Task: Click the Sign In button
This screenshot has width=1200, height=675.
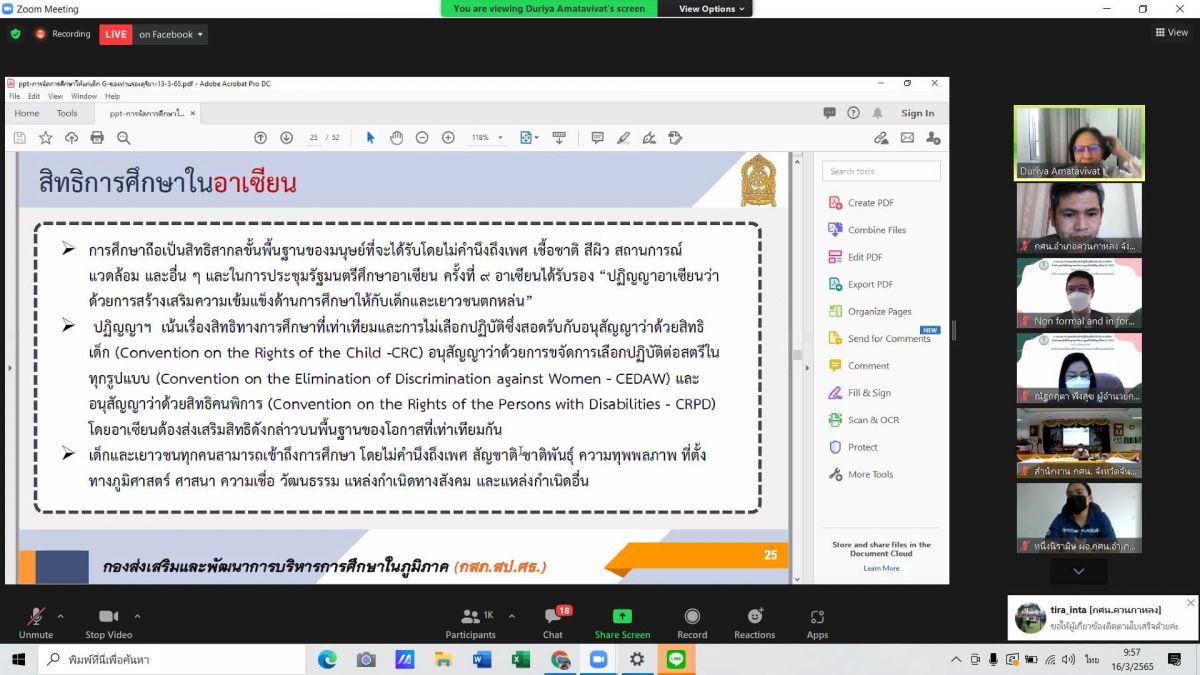Action: coord(917,114)
